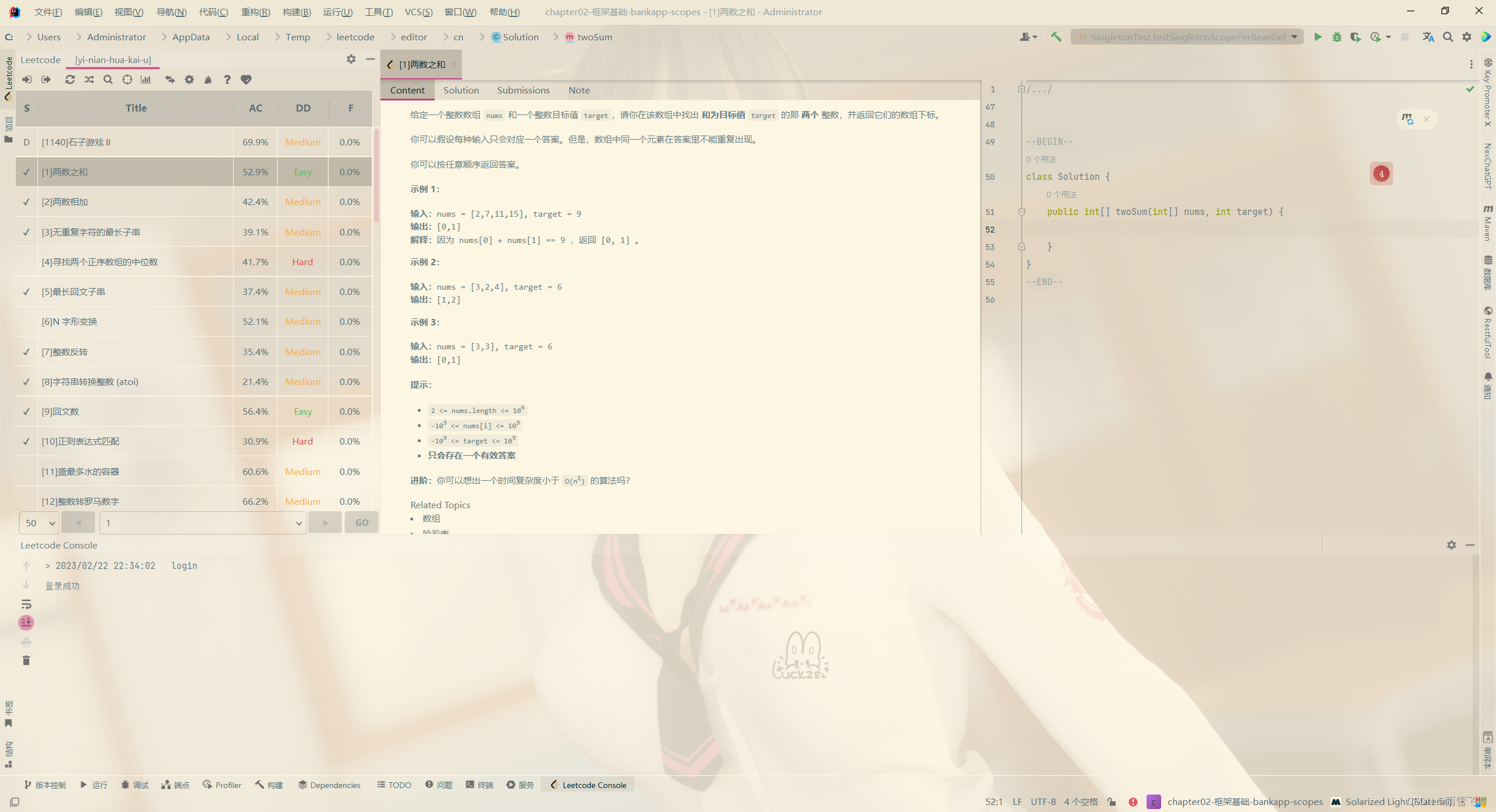Open the page number combo box showing 1
The height and width of the screenshot is (812, 1496).
(x=203, y=523)
